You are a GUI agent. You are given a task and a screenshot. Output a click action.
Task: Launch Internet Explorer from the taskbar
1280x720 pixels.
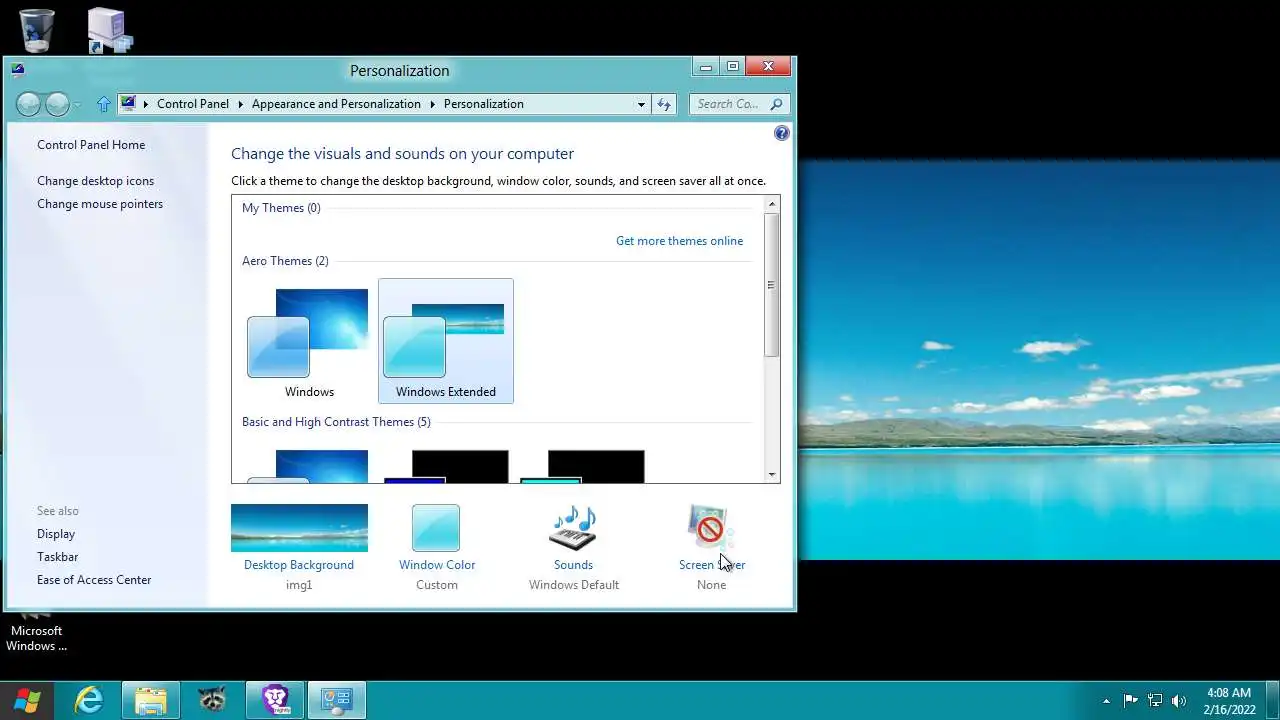tap(89, 700)
